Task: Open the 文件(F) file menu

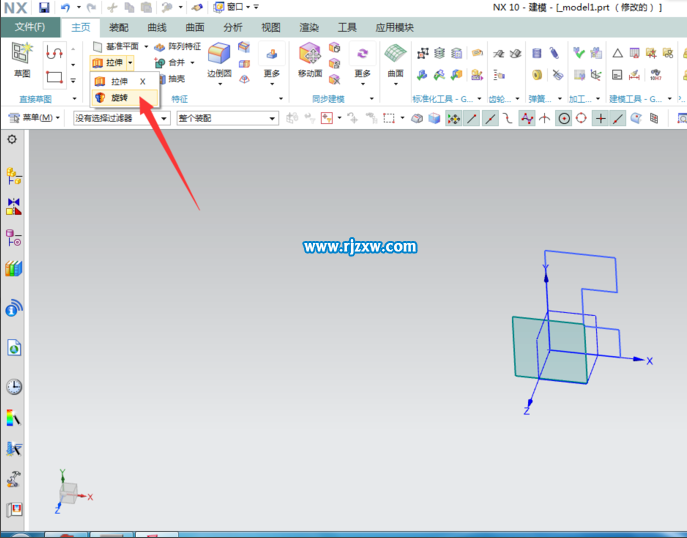Action: (x=28, y=27)
